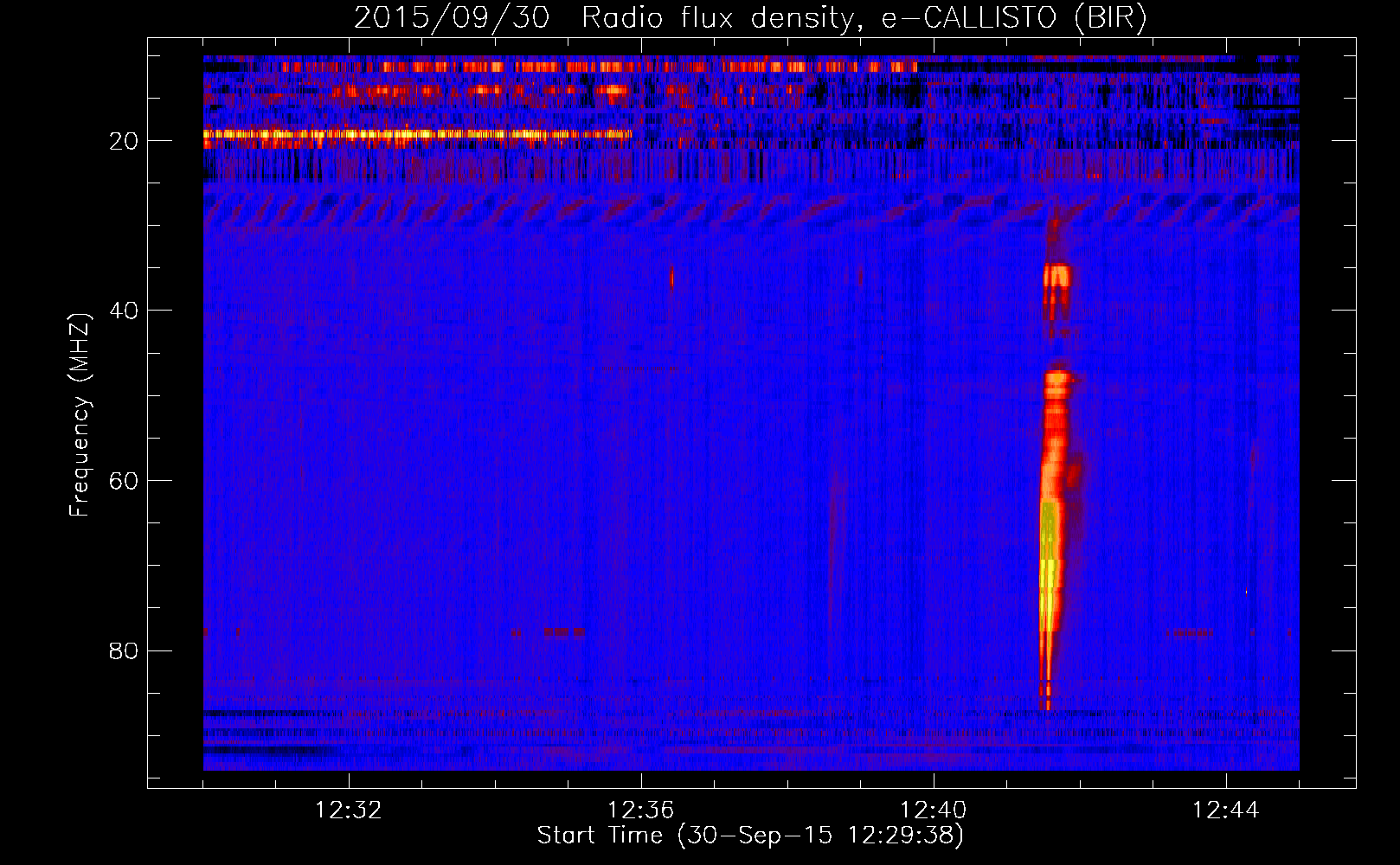Click the 12:36 time tick label
Image resolution: width=1400 pixels, height=865 pixels.
click(641, 811)
